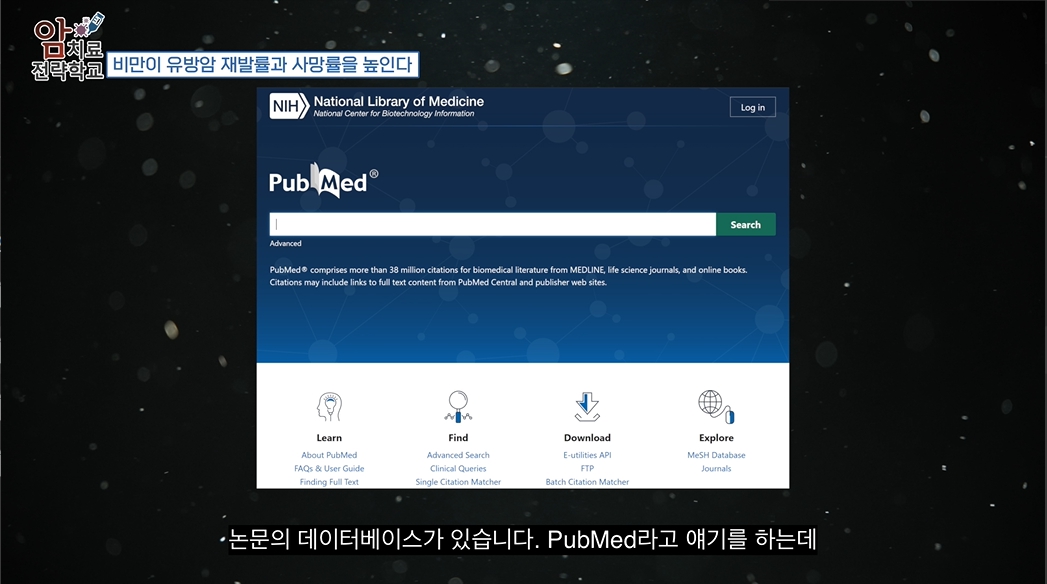The image size is (1047, 584).
Task: Click the PubMed logo
Action: [x=324, y=181]
